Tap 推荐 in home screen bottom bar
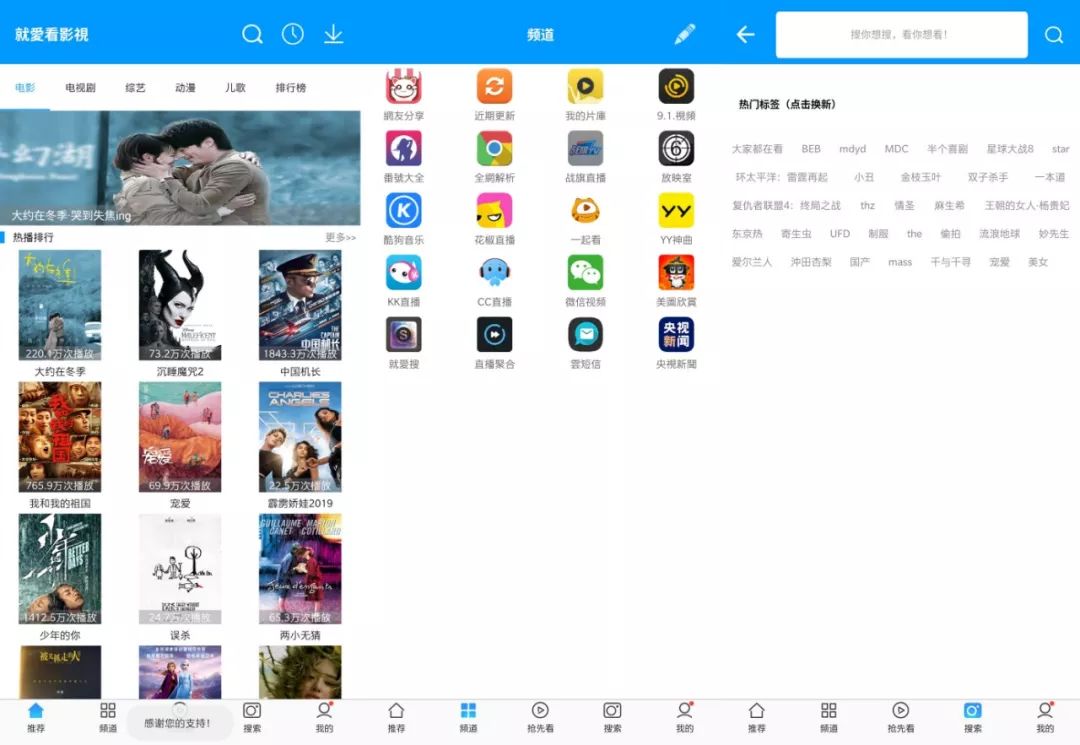The width and height of the screenshot is (1080, 745). (36, 717)
